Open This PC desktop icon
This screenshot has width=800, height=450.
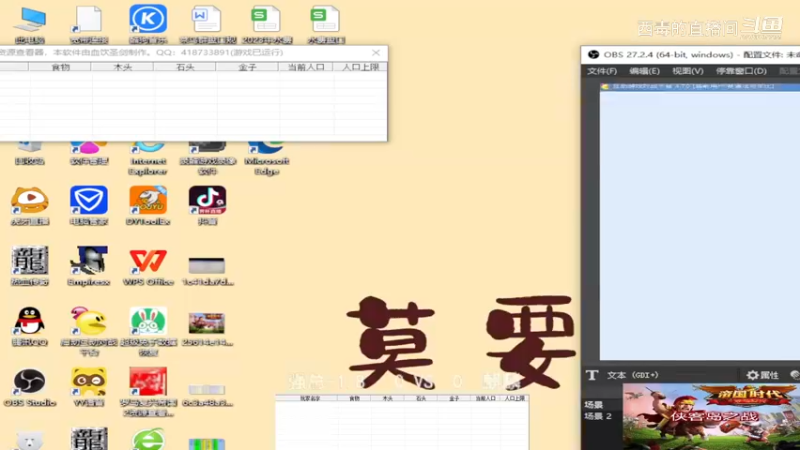coord(30,20)
